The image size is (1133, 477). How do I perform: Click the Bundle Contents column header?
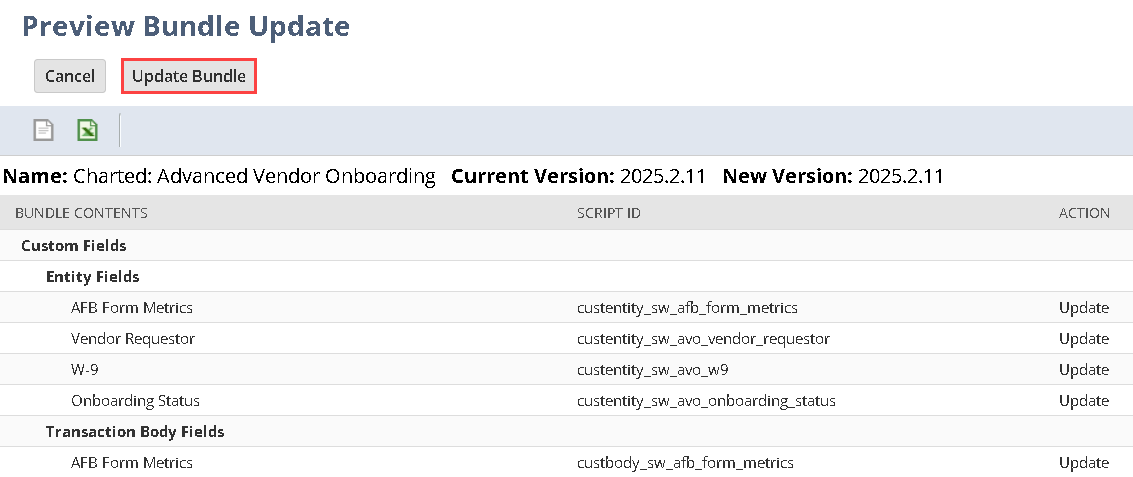(82, 213)
